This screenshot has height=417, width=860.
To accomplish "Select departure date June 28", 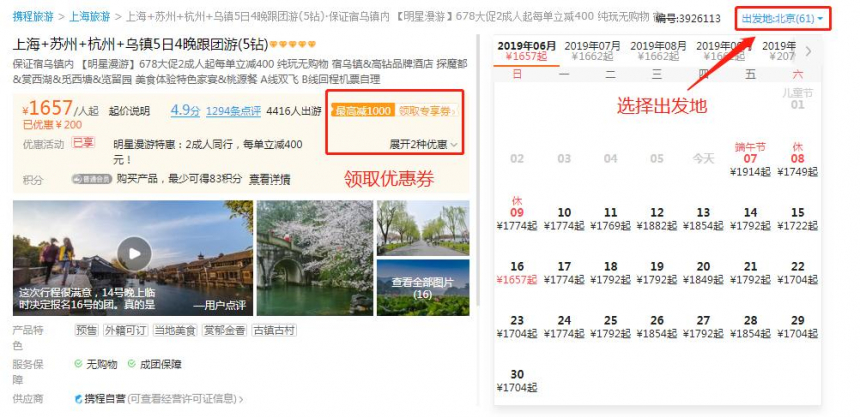I will (x=750, y=326).
